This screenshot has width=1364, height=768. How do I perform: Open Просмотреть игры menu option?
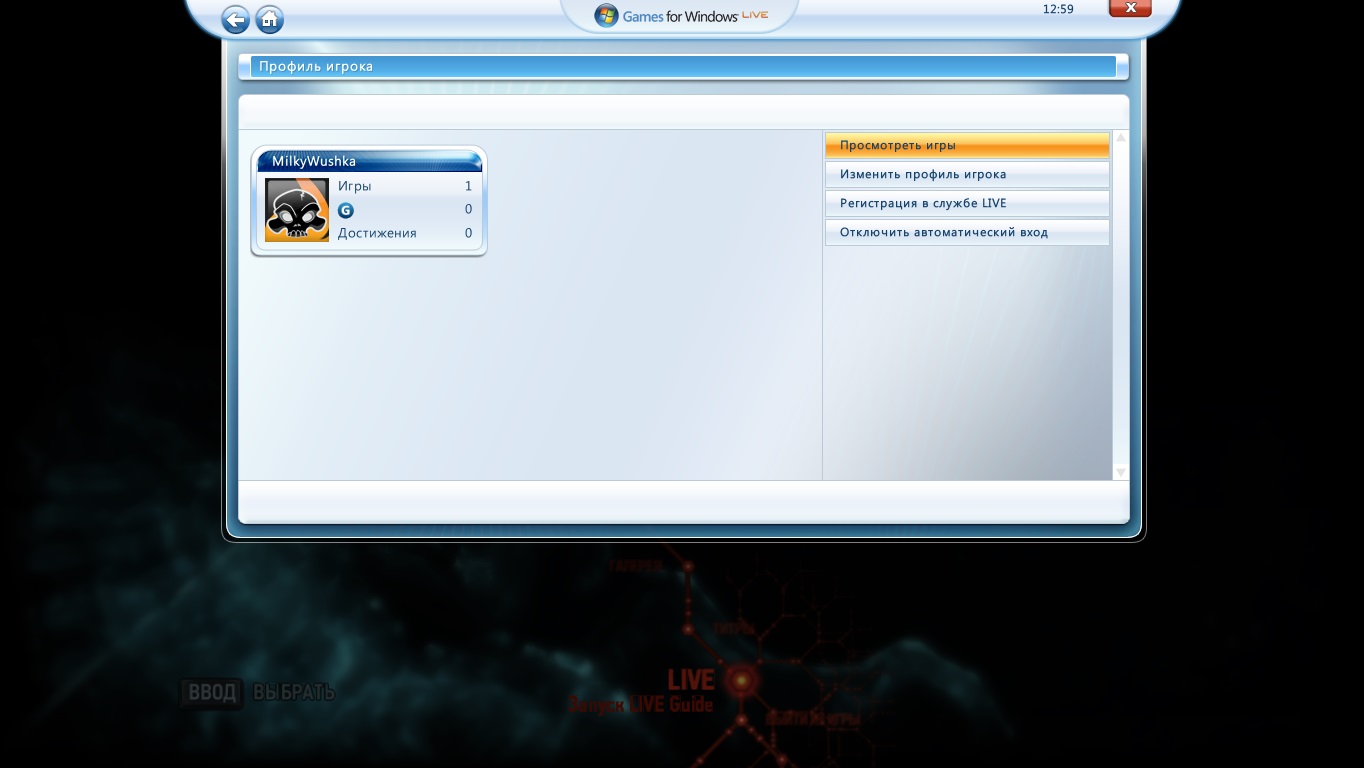(967, 145)
